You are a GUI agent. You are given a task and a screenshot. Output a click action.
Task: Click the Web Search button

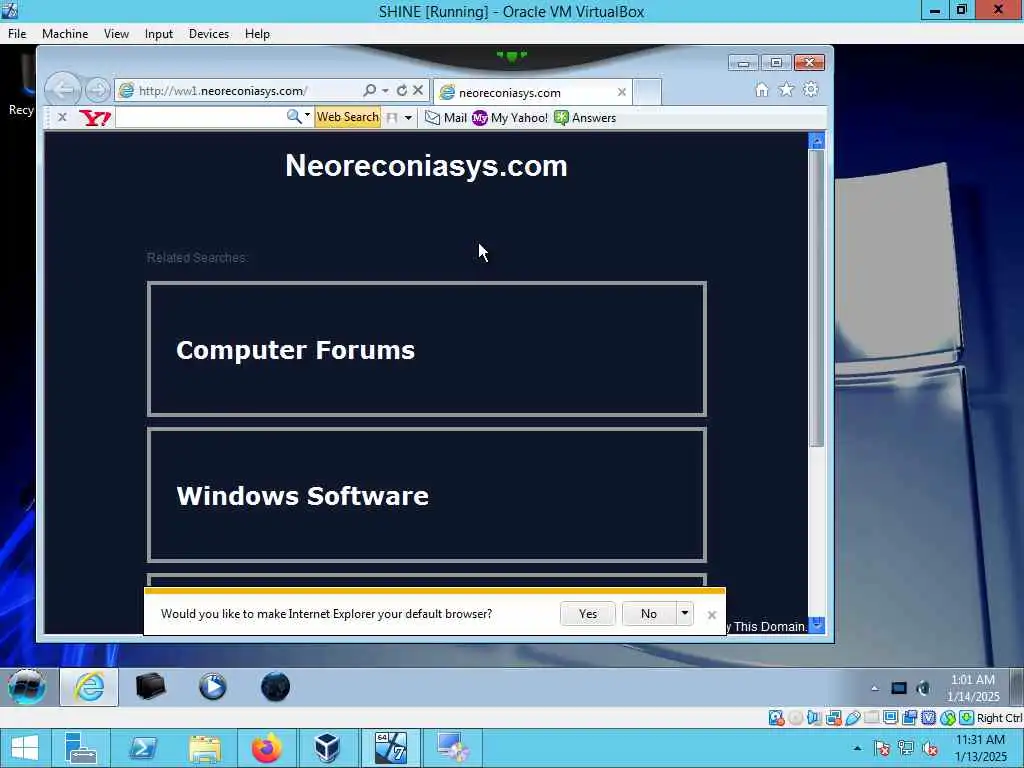tap(347, 117)
